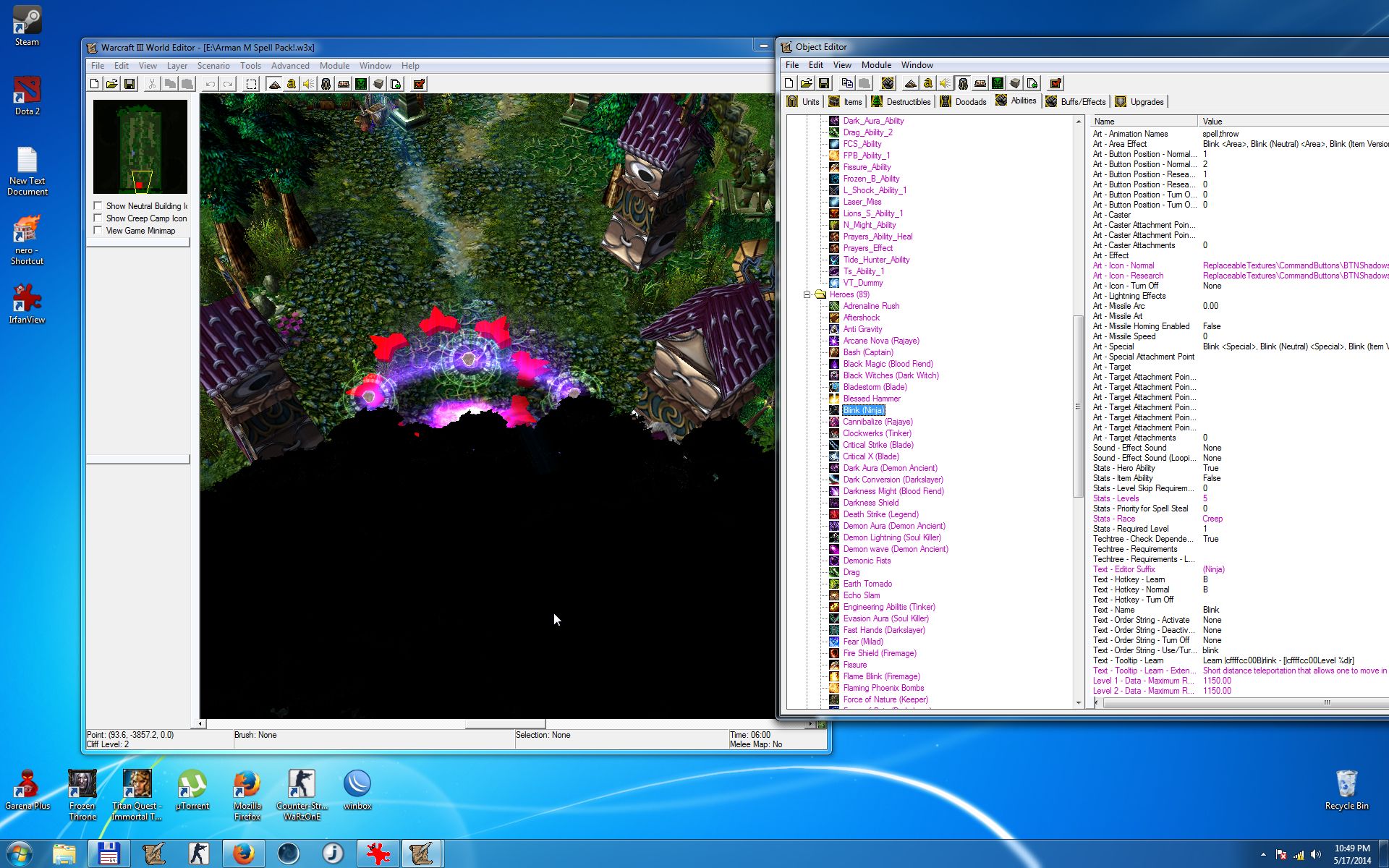Click Copy Object icon in Object Editor toolbar
This screenshot has width=1389, height=868.
point(847,83)
